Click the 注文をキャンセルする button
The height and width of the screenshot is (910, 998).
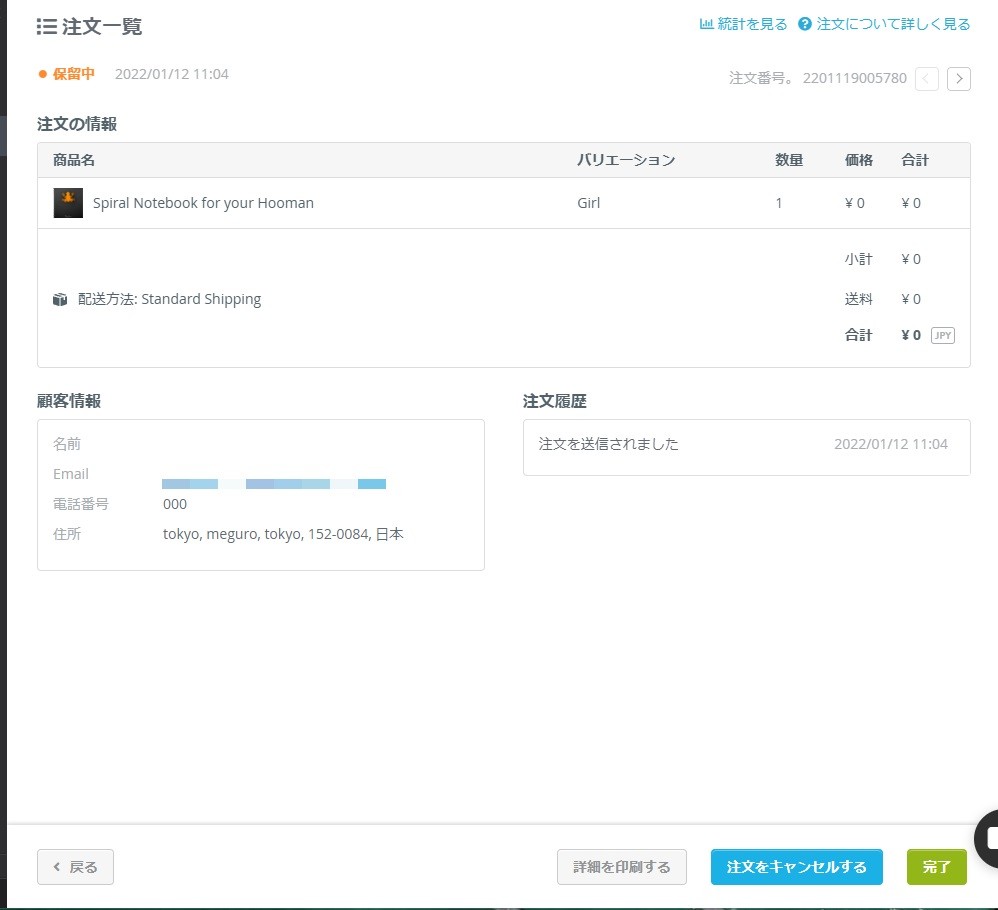click(797, 867)
